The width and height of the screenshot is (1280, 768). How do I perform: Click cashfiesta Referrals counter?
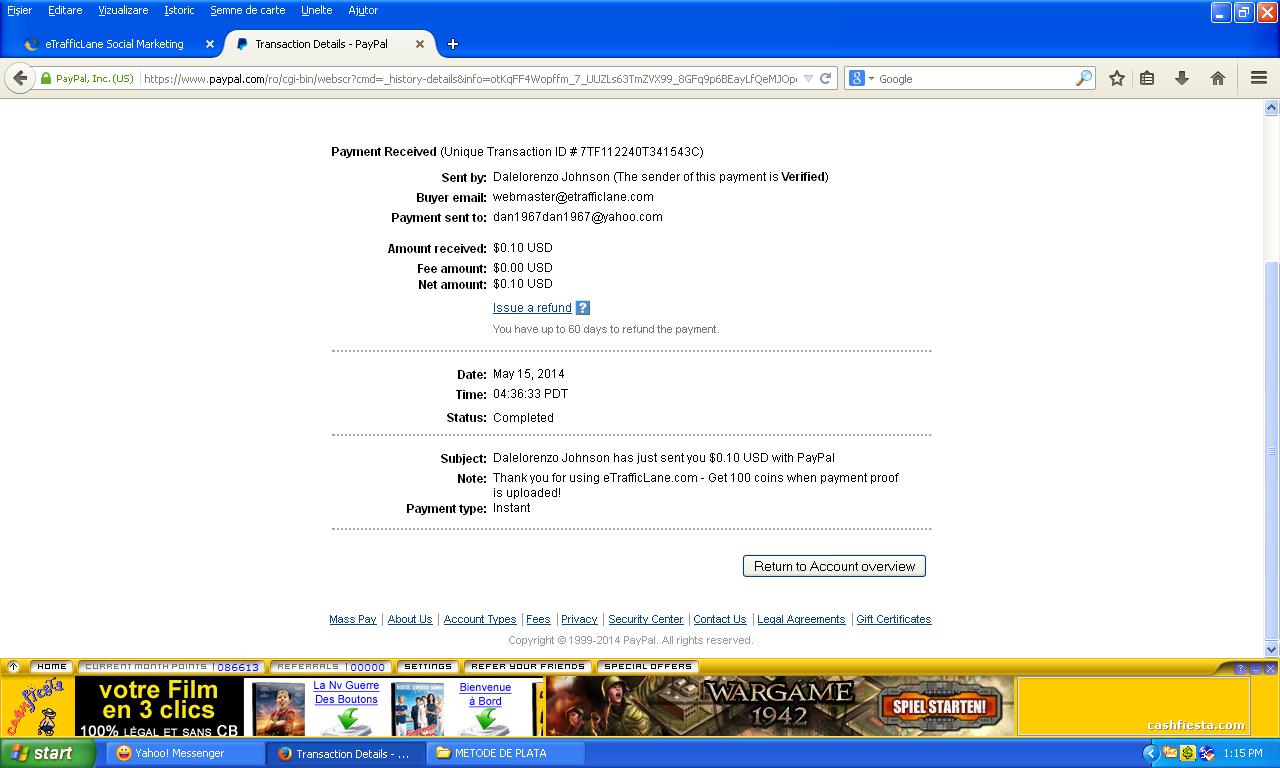click(x=331, y=667)
